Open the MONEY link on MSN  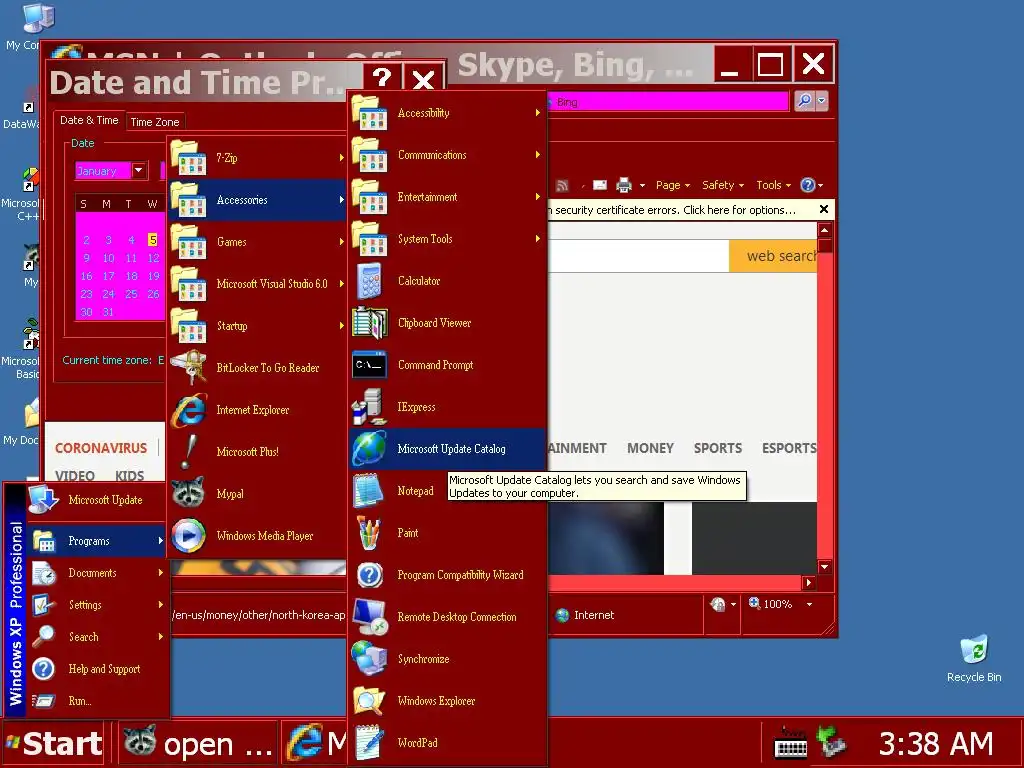tap(650, 448)
